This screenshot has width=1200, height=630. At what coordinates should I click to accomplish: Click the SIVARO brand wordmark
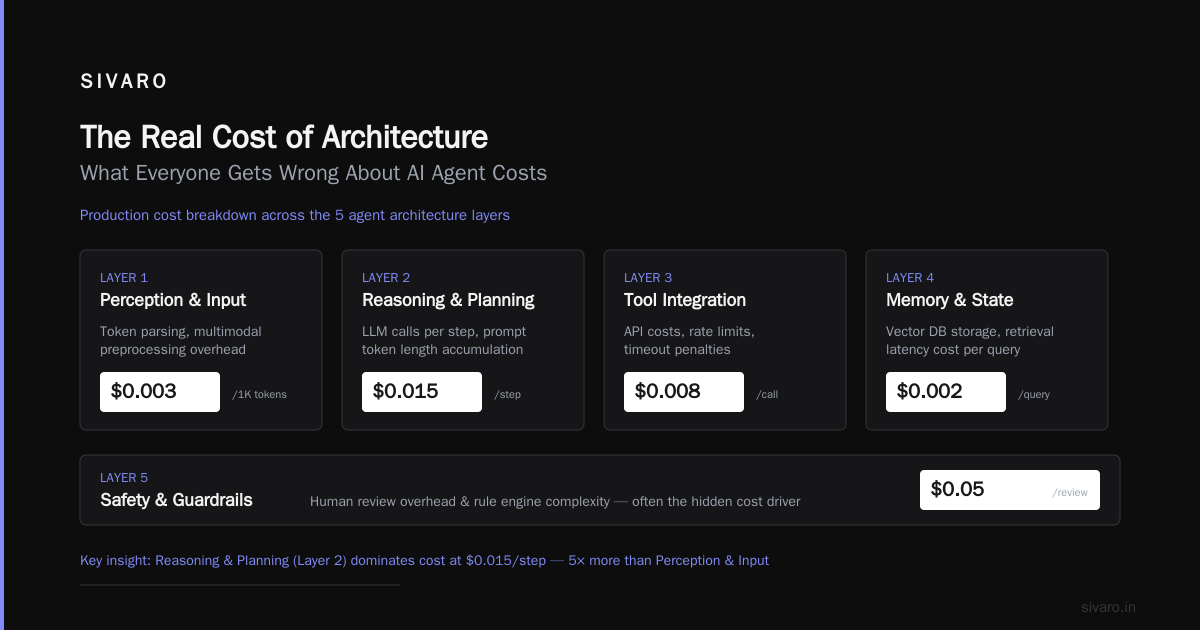click(124, 82)
